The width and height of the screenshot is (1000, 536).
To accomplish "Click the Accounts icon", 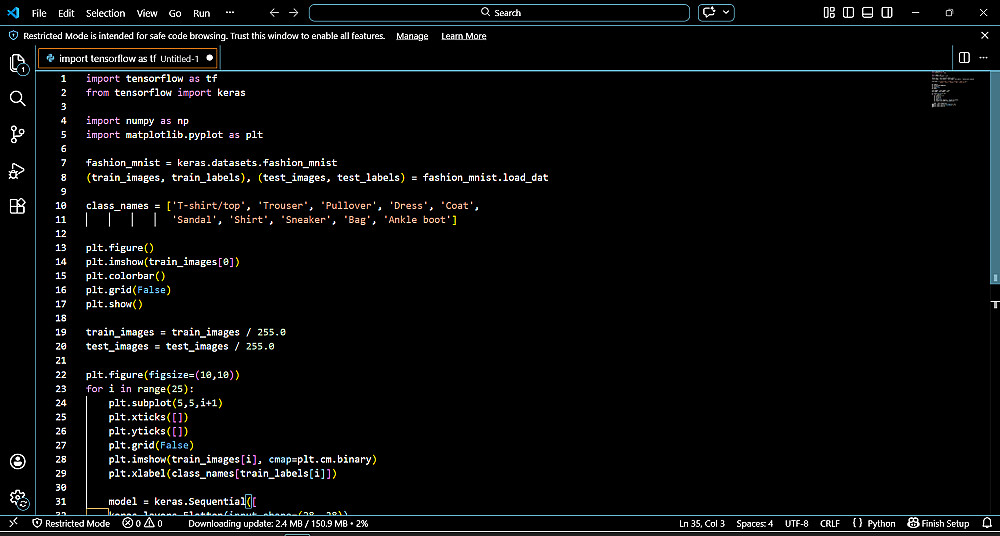I will click(x=17, y=461).
